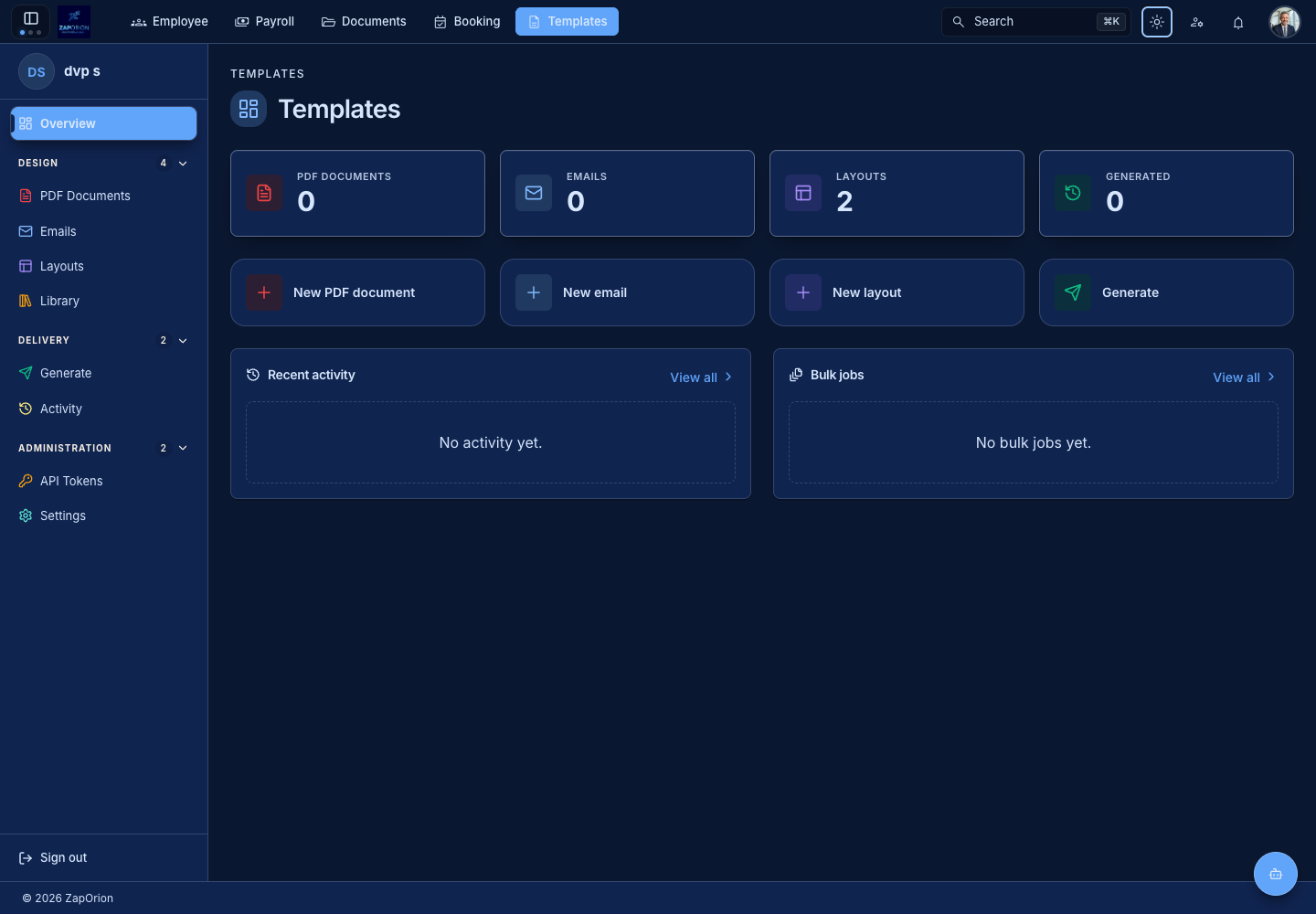
Task: Open PDF Documents in sidebar
Action: click(103, 196)
